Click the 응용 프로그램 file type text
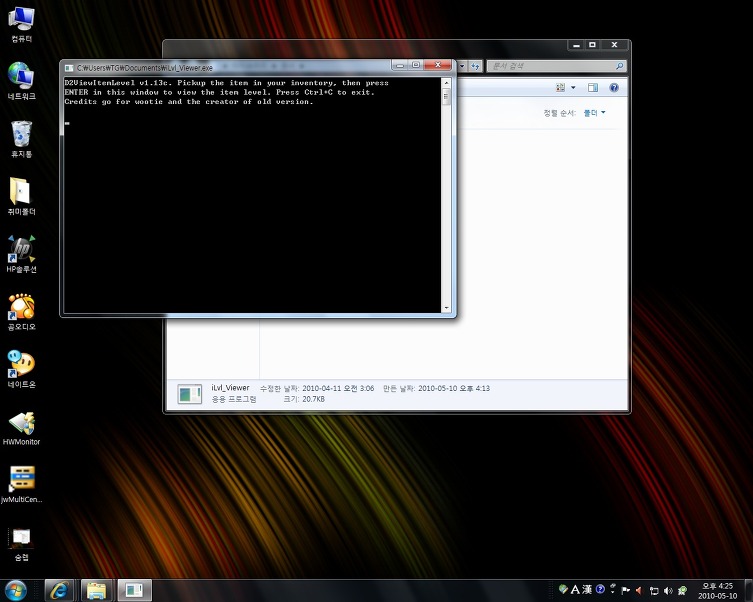 pyautogui.click(x=234, y=399)
